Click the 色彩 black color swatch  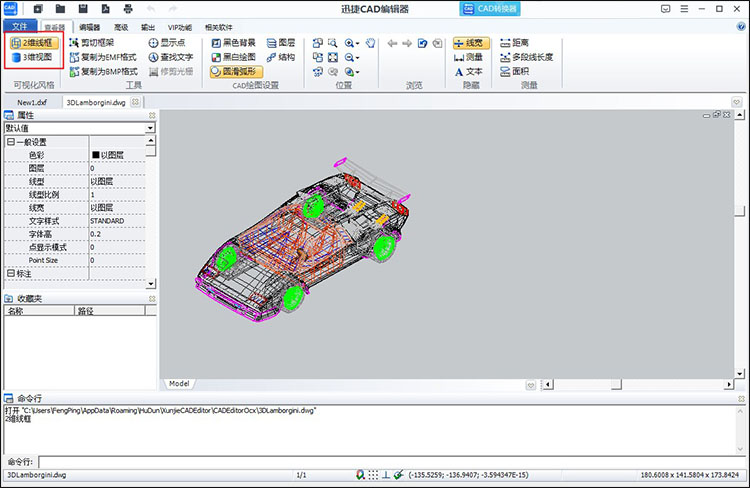coord(96,155)
